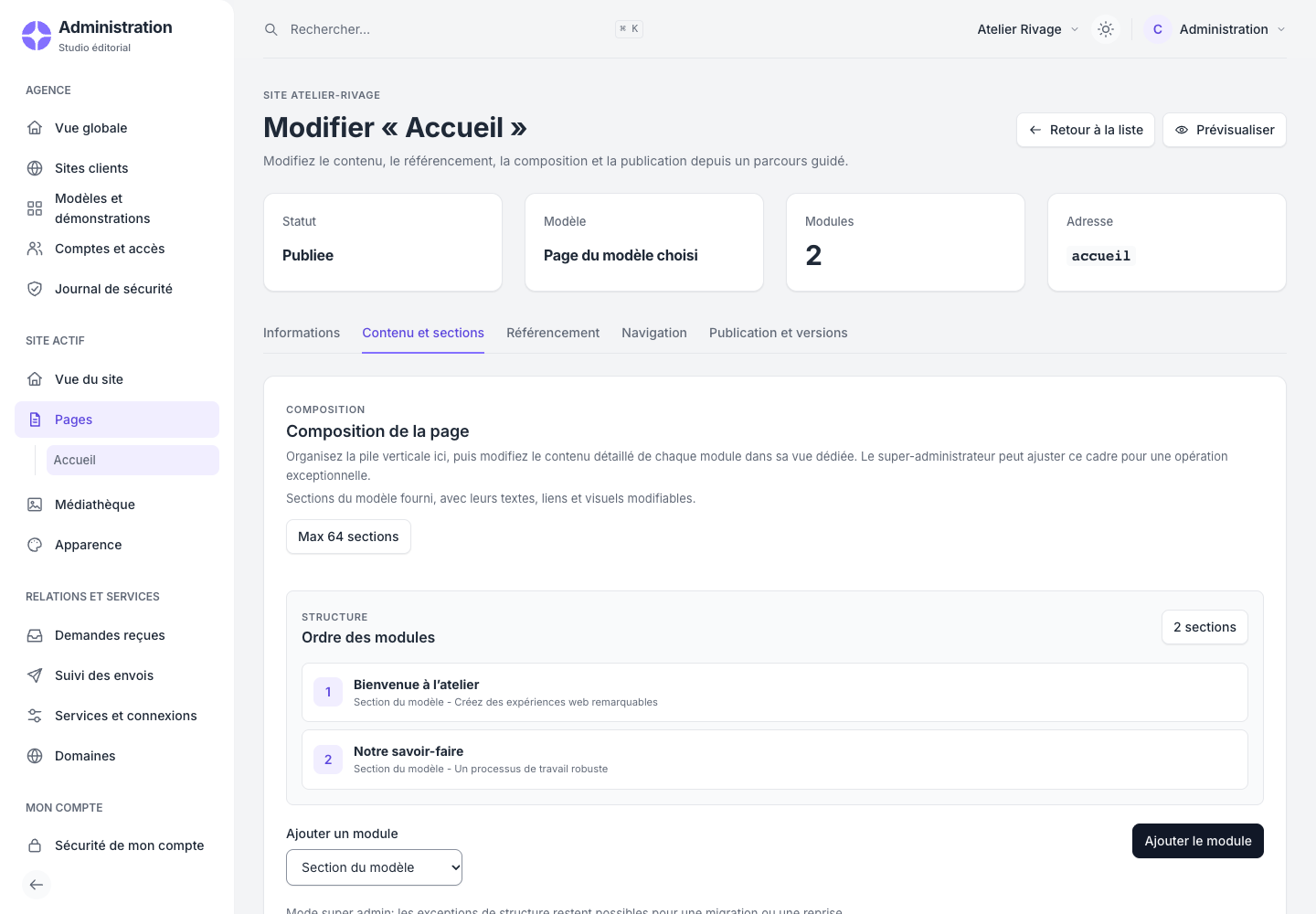
Task: Click the Page du modèle choisi value
Action: coord(621,255)
